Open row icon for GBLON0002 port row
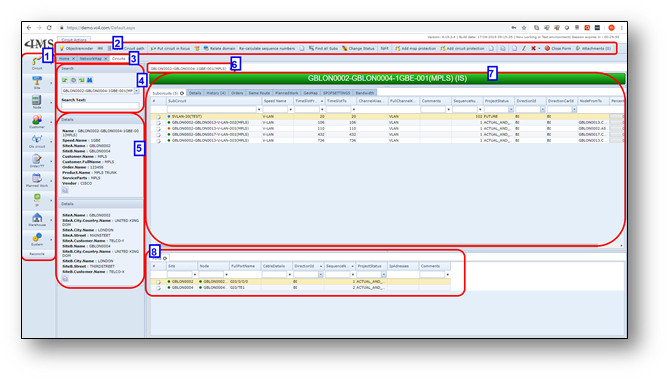670x381 pixels. coord(159,281)
